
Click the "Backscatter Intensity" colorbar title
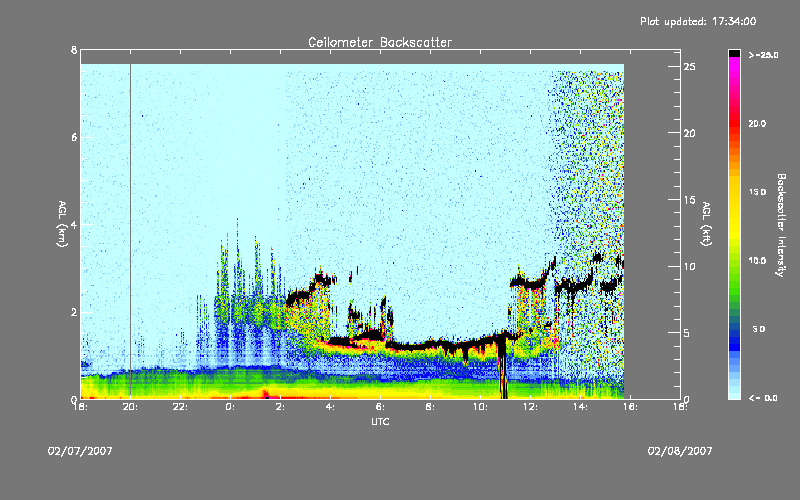point(781,225)
